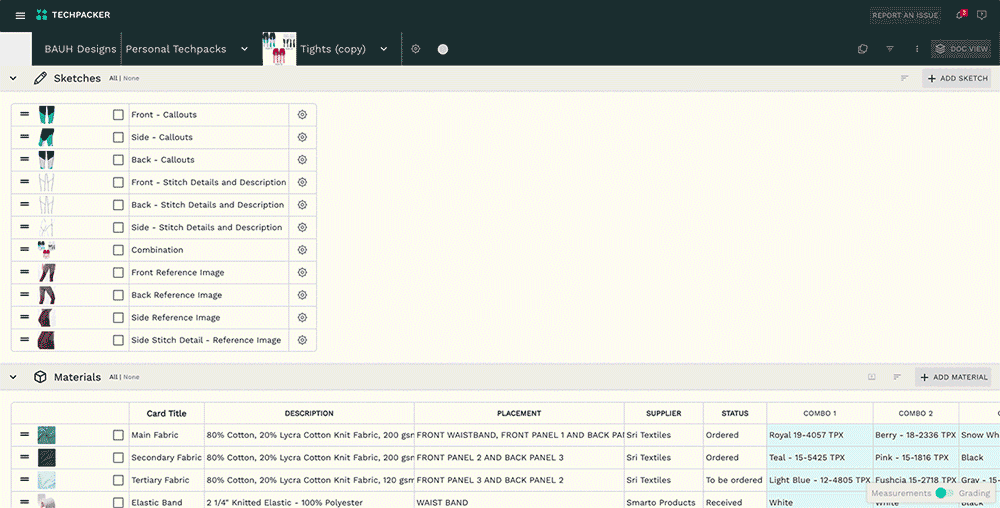1000x508 pixels.
Task: Grab drag handle of Front - Callouts row
Action: coord(24,114)
